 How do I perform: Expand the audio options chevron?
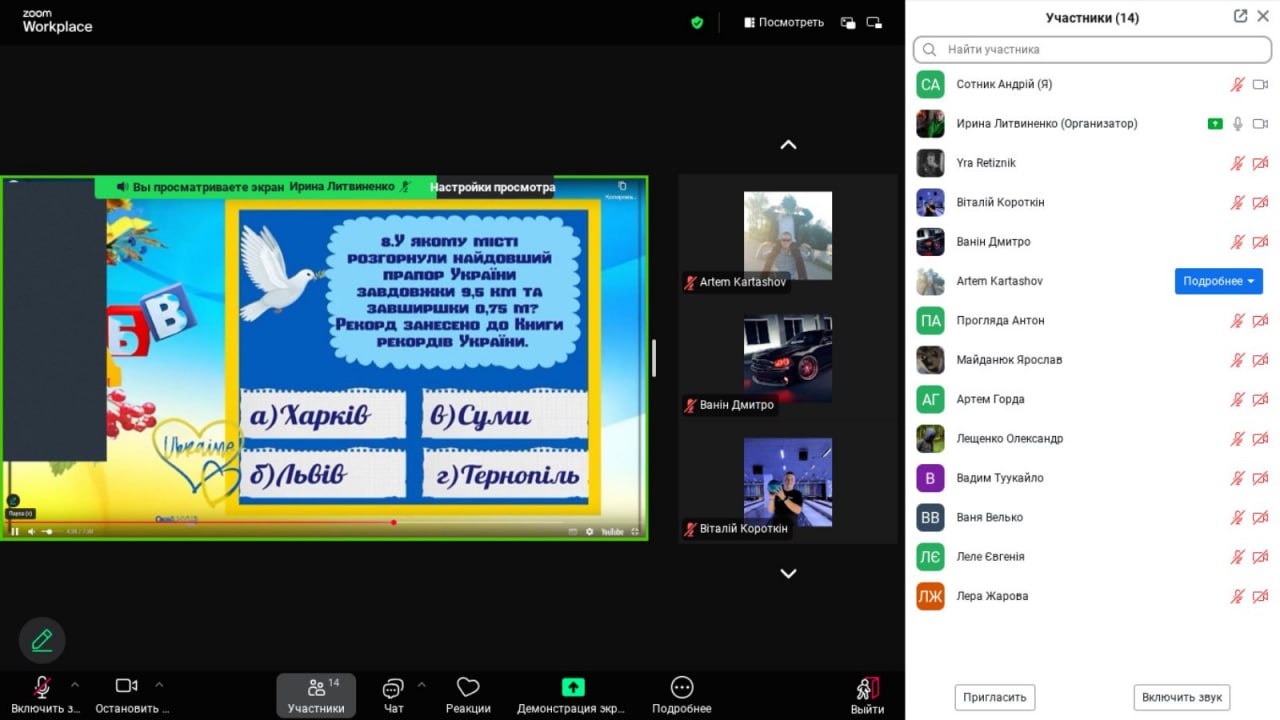click(x=75, y=685)
